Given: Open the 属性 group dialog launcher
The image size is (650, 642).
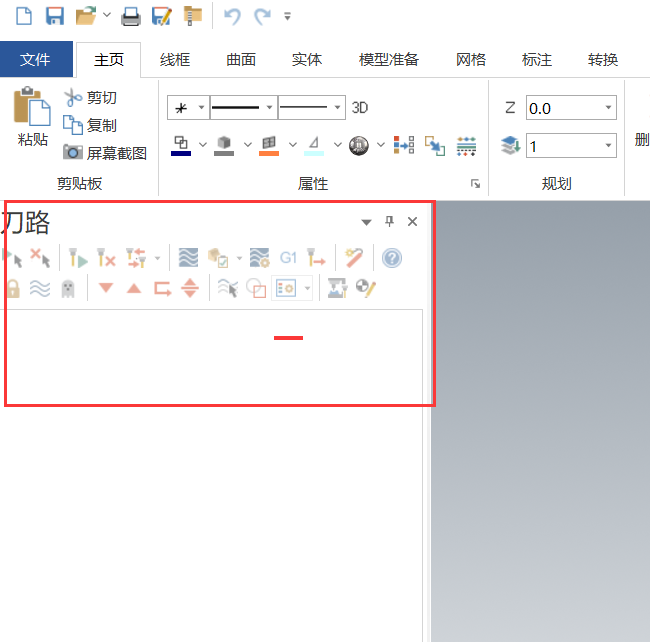Looking at the screenshot, I should tap(475, 184).
